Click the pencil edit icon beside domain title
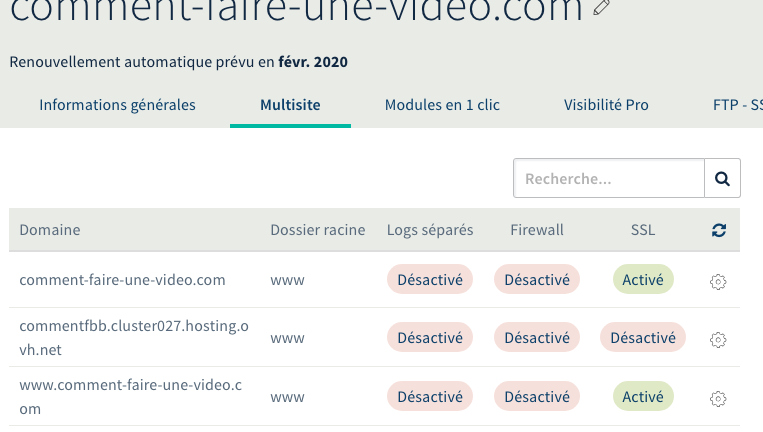Viewport: 763px width, 432px height. click(x=601, y=8)
